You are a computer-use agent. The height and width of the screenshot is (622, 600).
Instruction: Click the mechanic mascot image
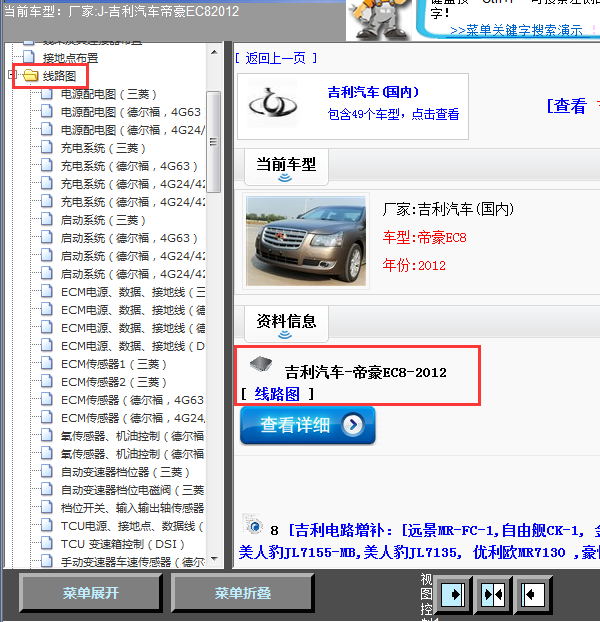tap(380, 19)
